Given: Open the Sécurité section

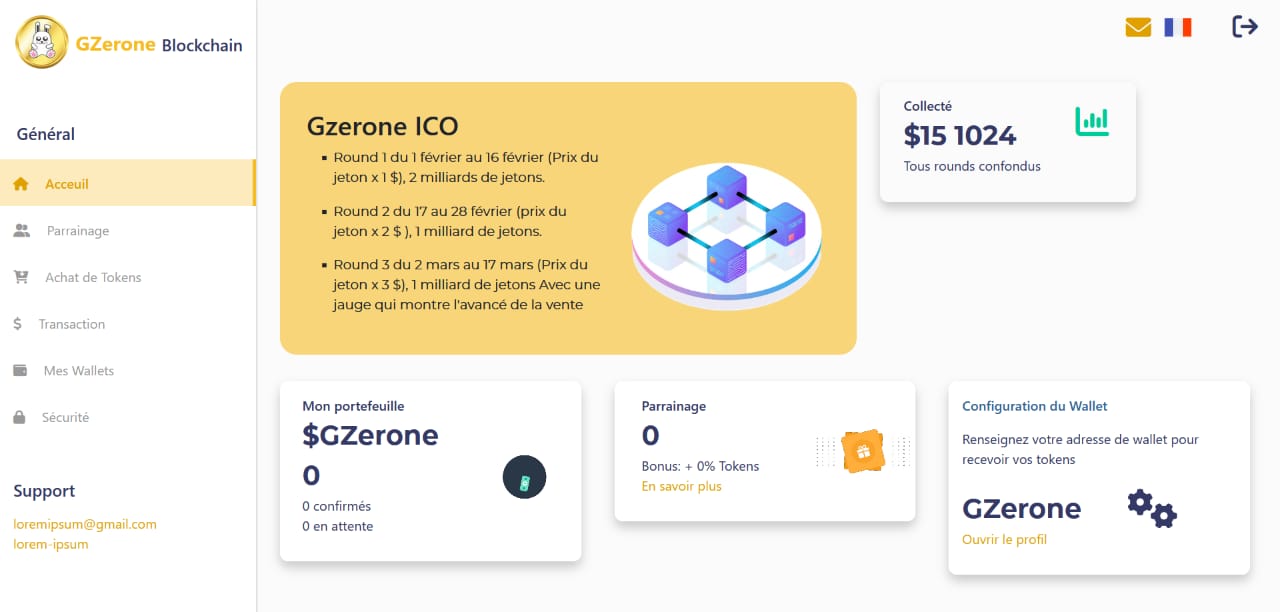Looking at the screenshot, I should [x=65, y=417].
